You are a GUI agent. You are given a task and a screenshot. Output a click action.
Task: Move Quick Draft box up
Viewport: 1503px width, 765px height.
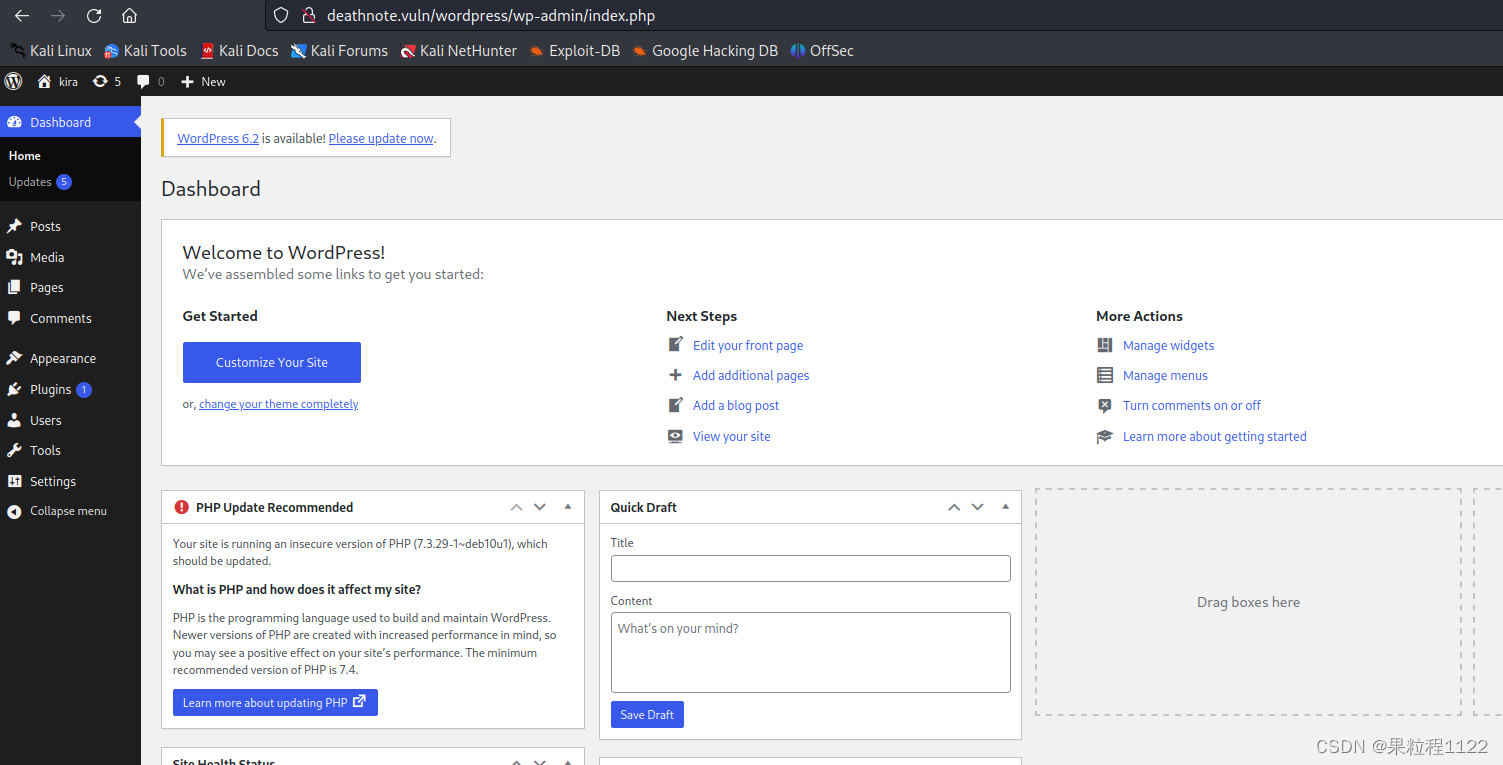[x=954, y=507]
